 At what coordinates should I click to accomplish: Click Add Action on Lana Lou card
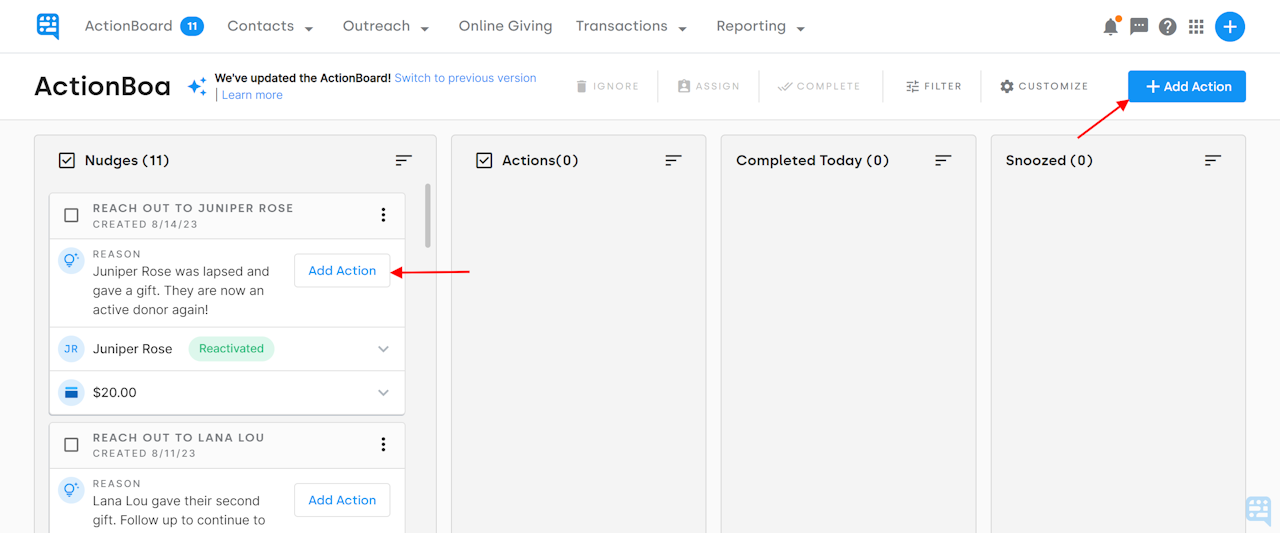(x=342, y=500)
